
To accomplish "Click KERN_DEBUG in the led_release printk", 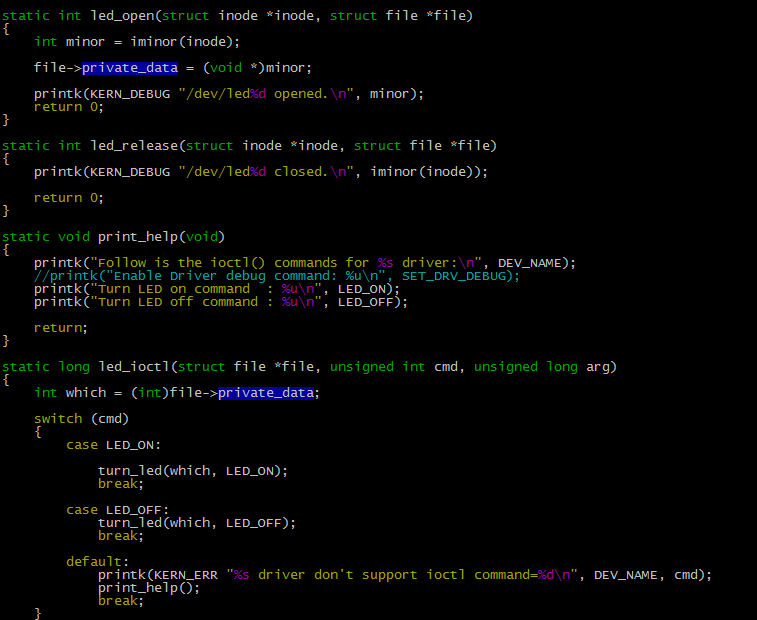I will point(130,172).
